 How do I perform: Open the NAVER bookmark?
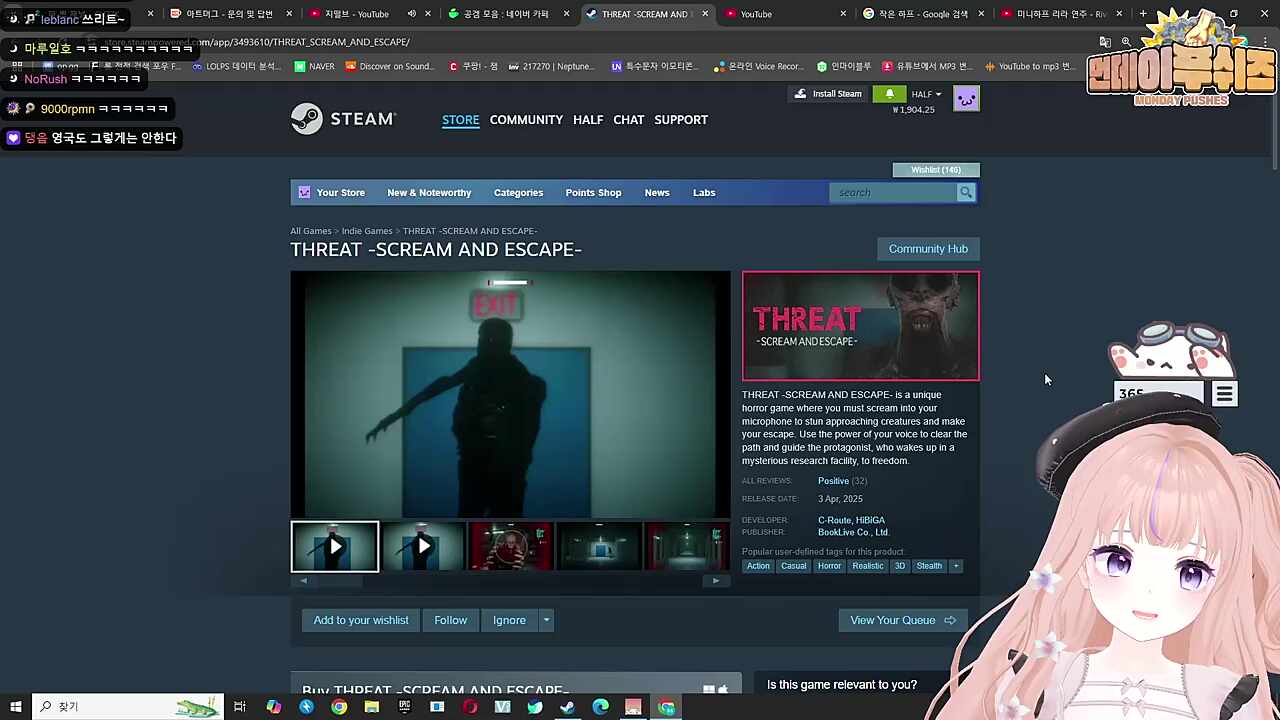tap(314, 66)
